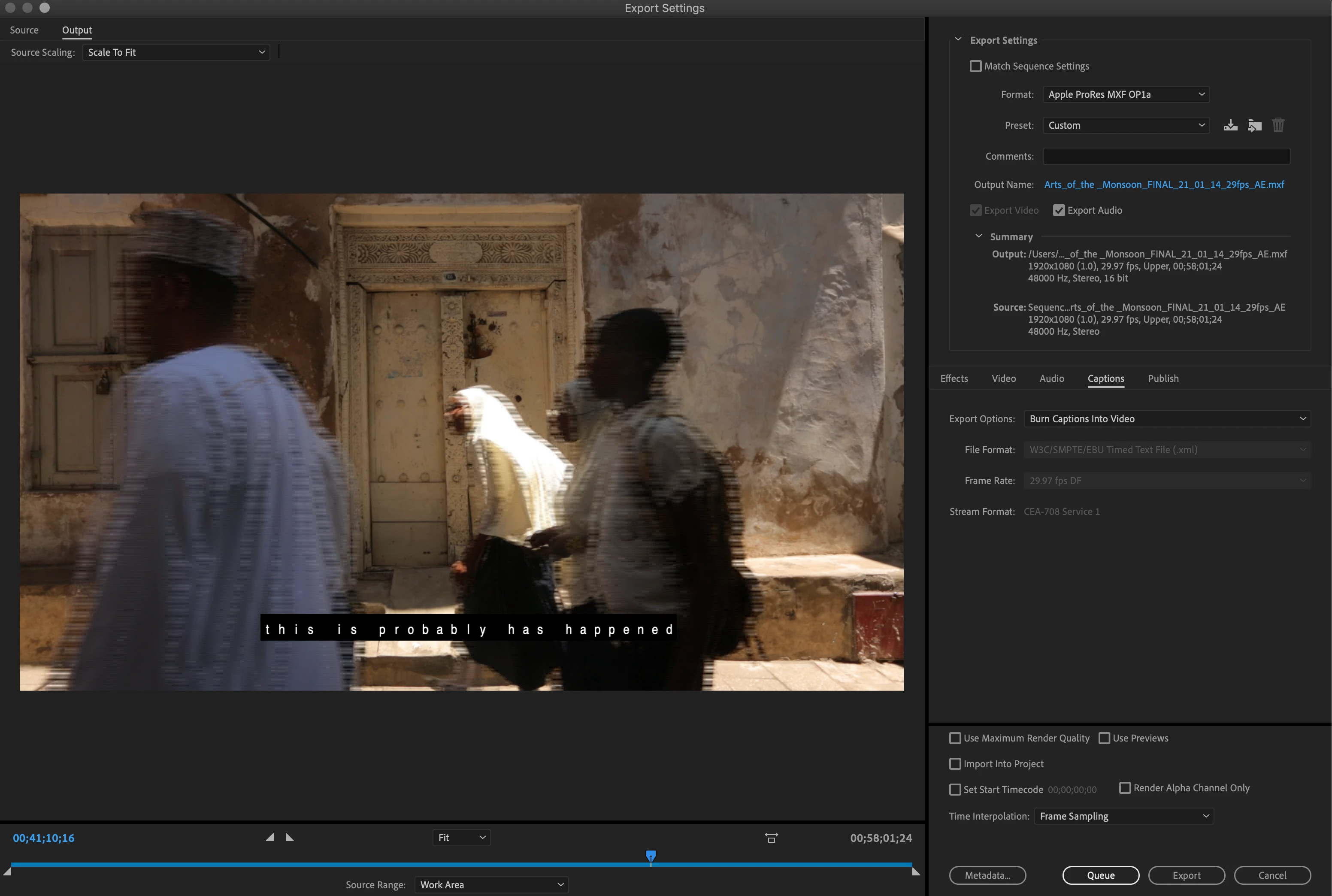The width and height of the screenshot is (1332, 896).
Task: Click the Save Preset icon
Action: click(1230, 125)
